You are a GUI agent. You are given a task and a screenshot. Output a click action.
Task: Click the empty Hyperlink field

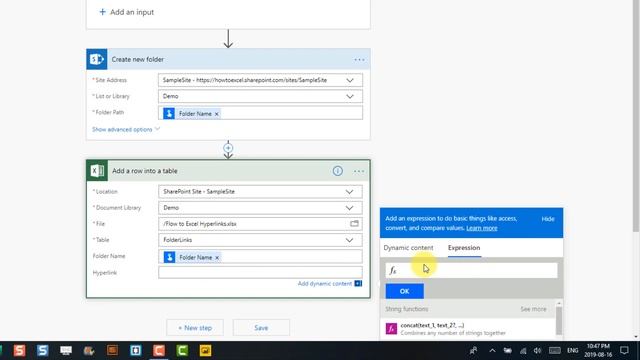(260, 273)
